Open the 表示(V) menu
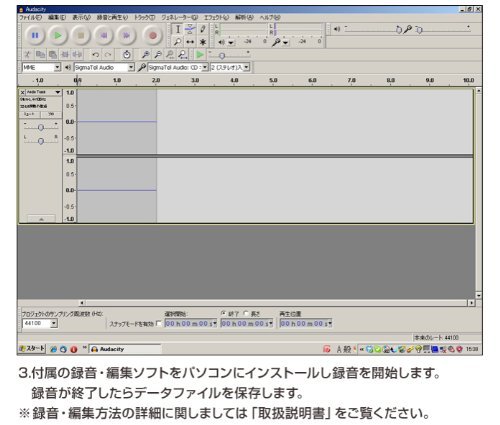Viewport: 500px width, 425px height. 81,17
